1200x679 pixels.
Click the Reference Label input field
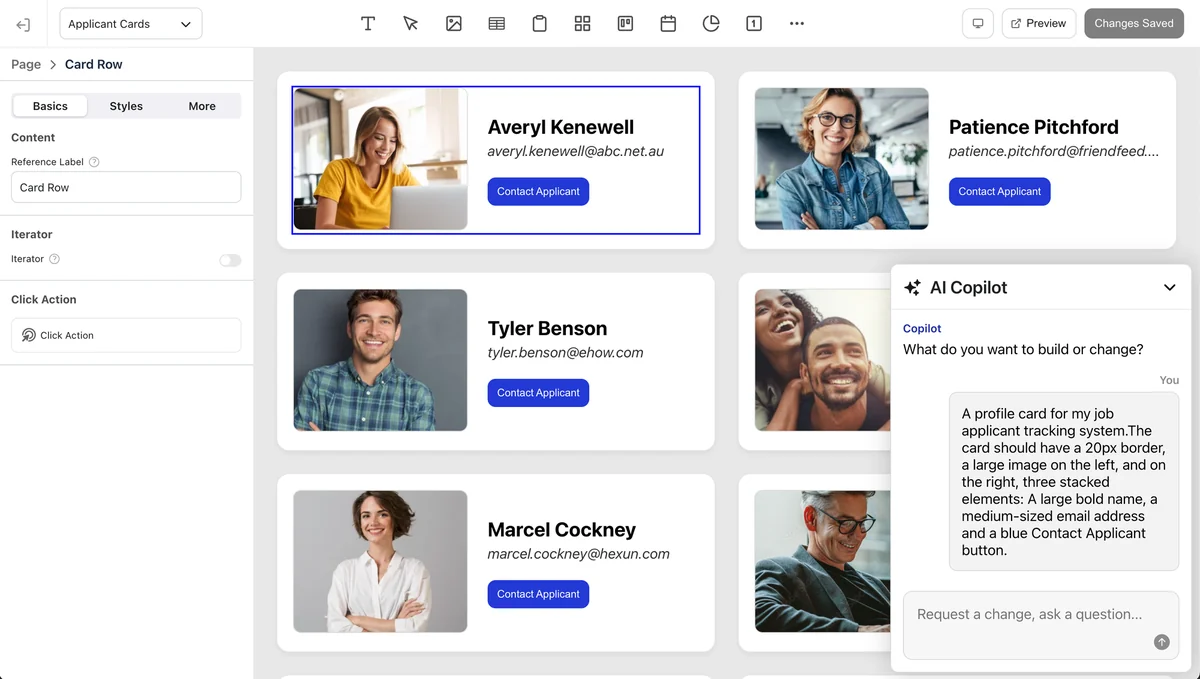coord(126,187)
